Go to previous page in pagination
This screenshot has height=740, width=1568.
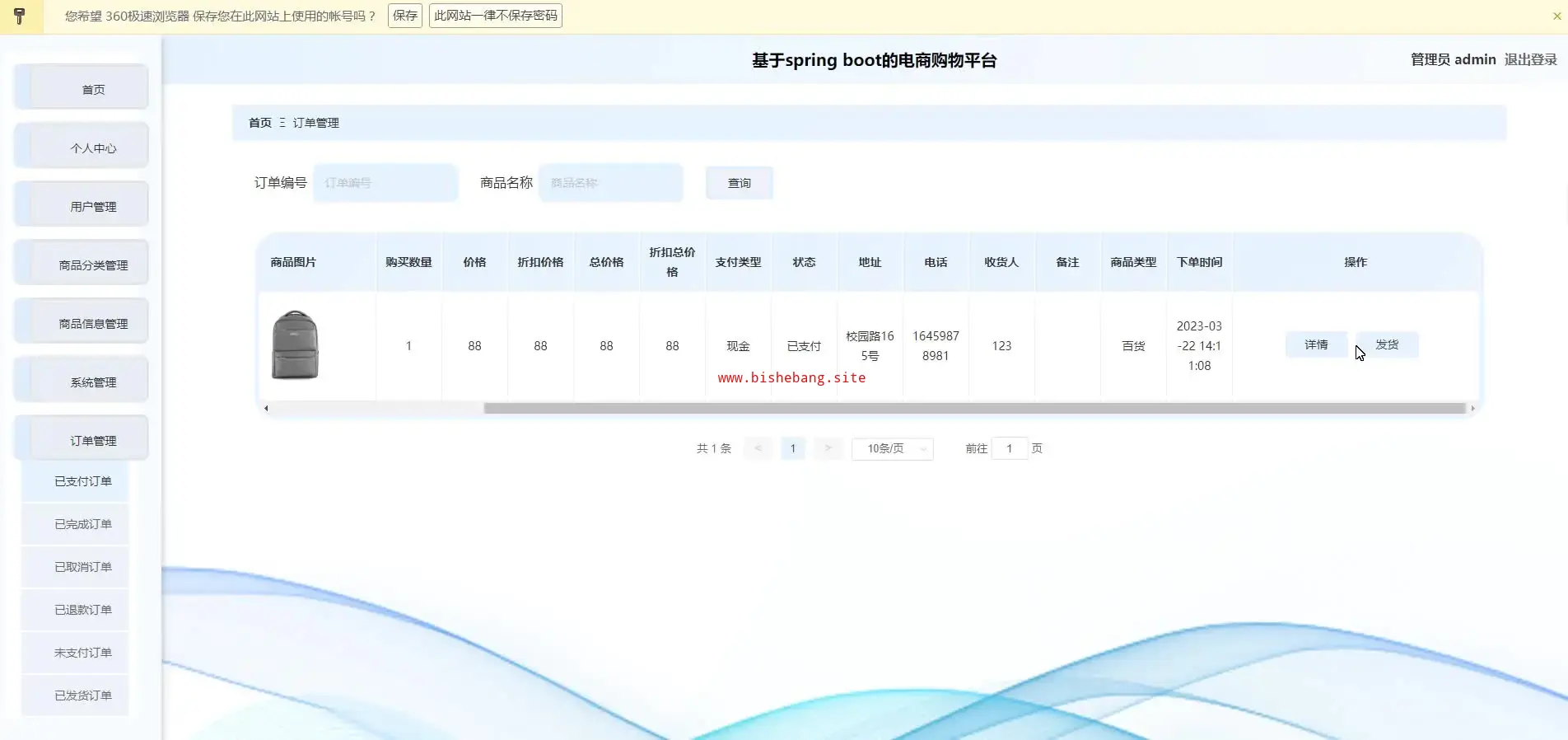coord(758,448)
